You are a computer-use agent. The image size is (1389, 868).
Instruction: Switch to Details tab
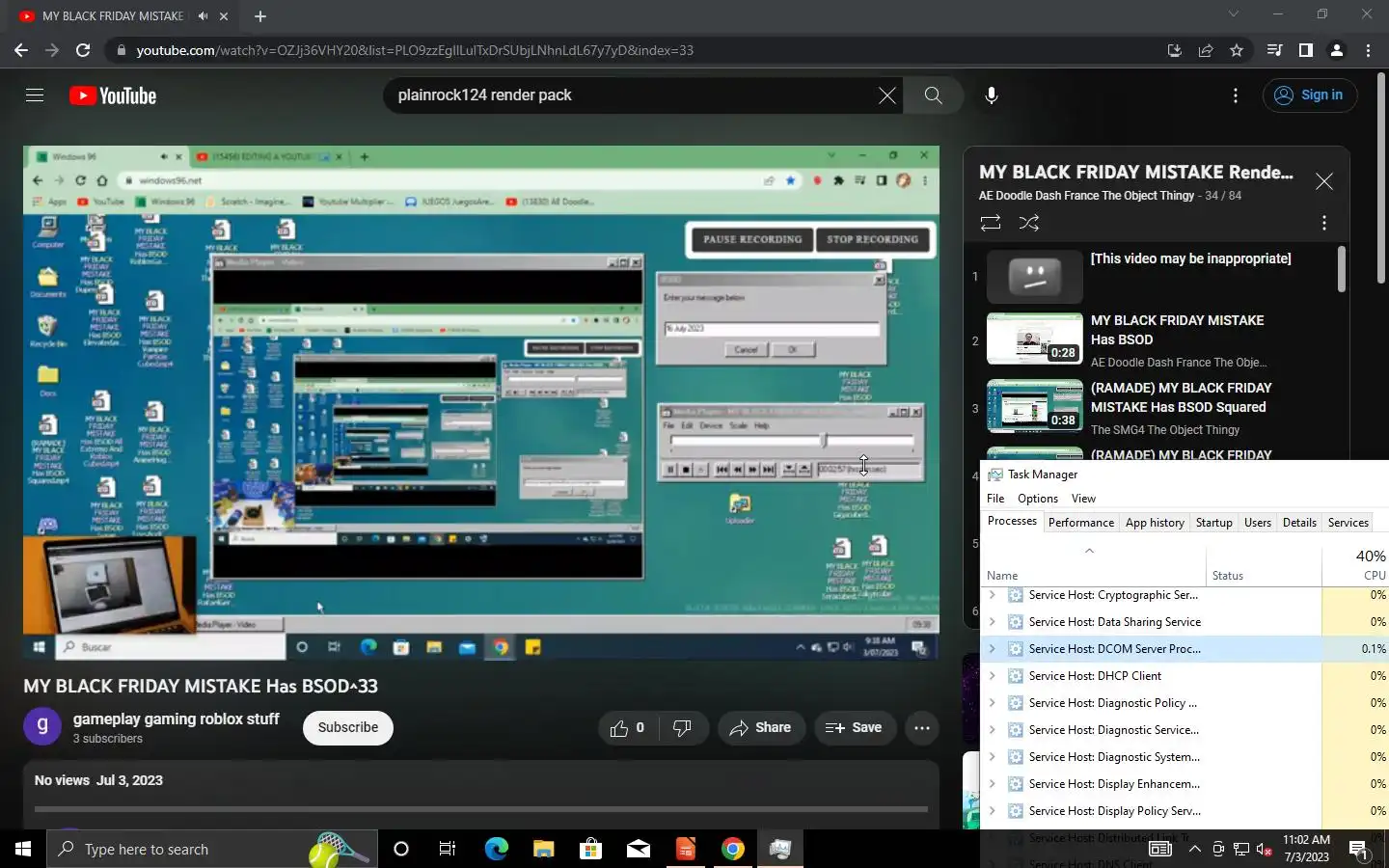point(1299,523)
